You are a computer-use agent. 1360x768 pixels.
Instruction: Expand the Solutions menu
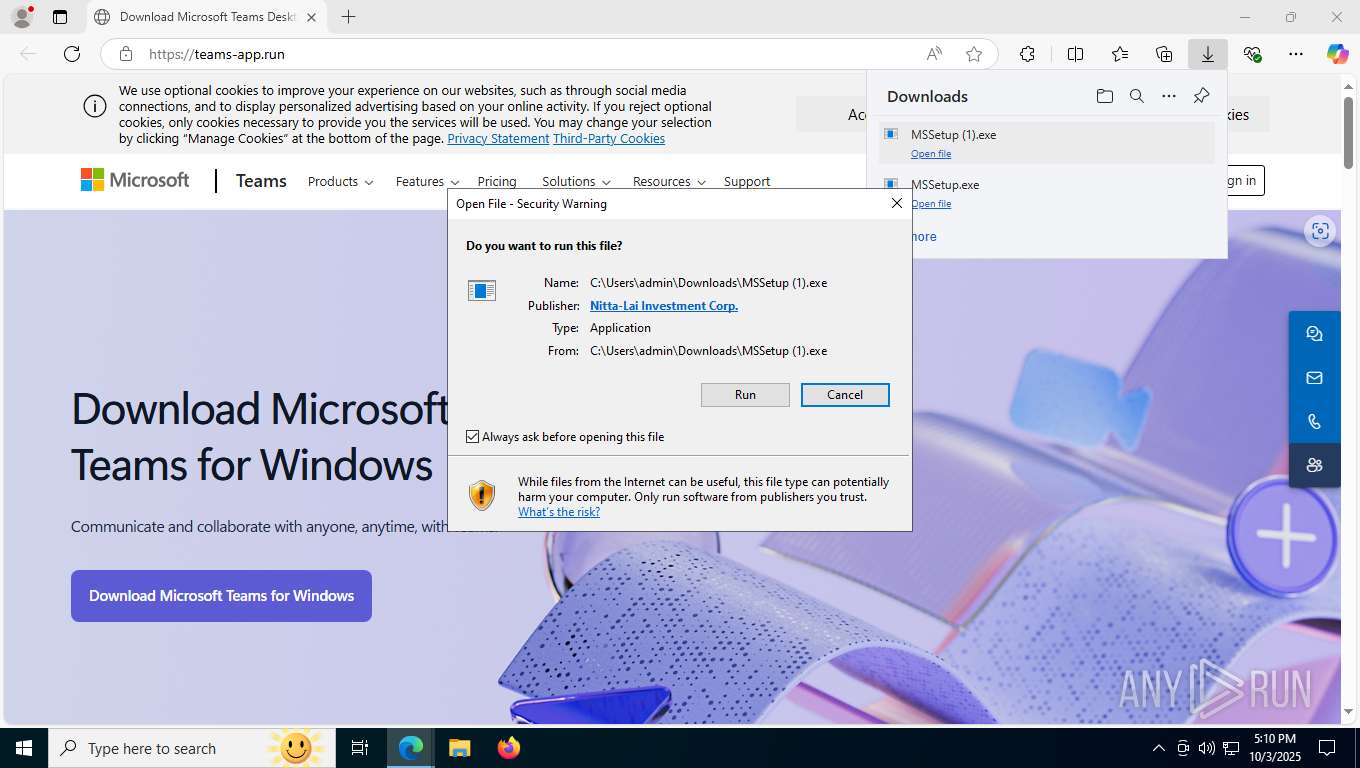(x=576, y=182)
